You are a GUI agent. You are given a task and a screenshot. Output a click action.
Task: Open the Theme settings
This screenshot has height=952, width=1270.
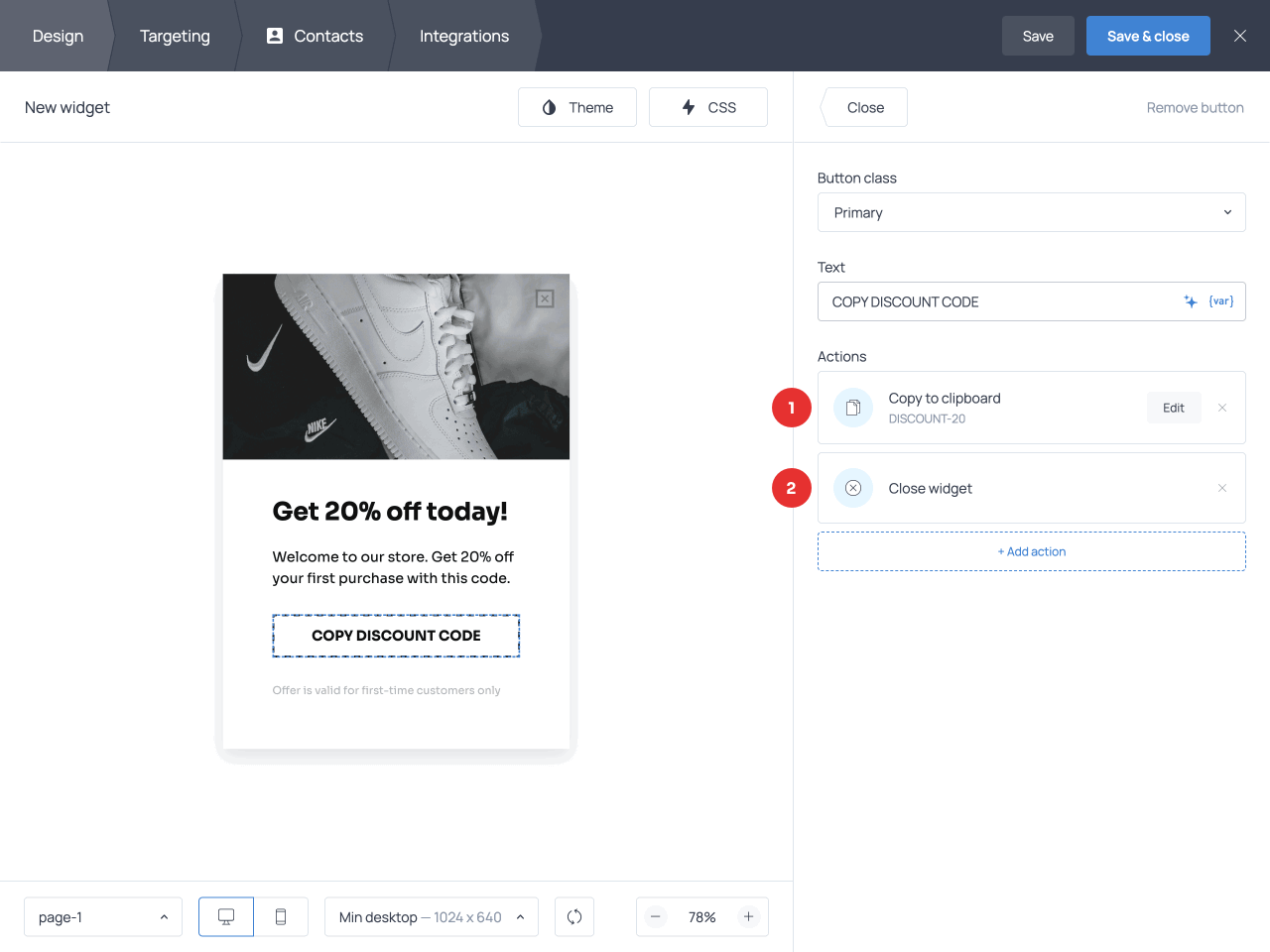coord(577,107)
